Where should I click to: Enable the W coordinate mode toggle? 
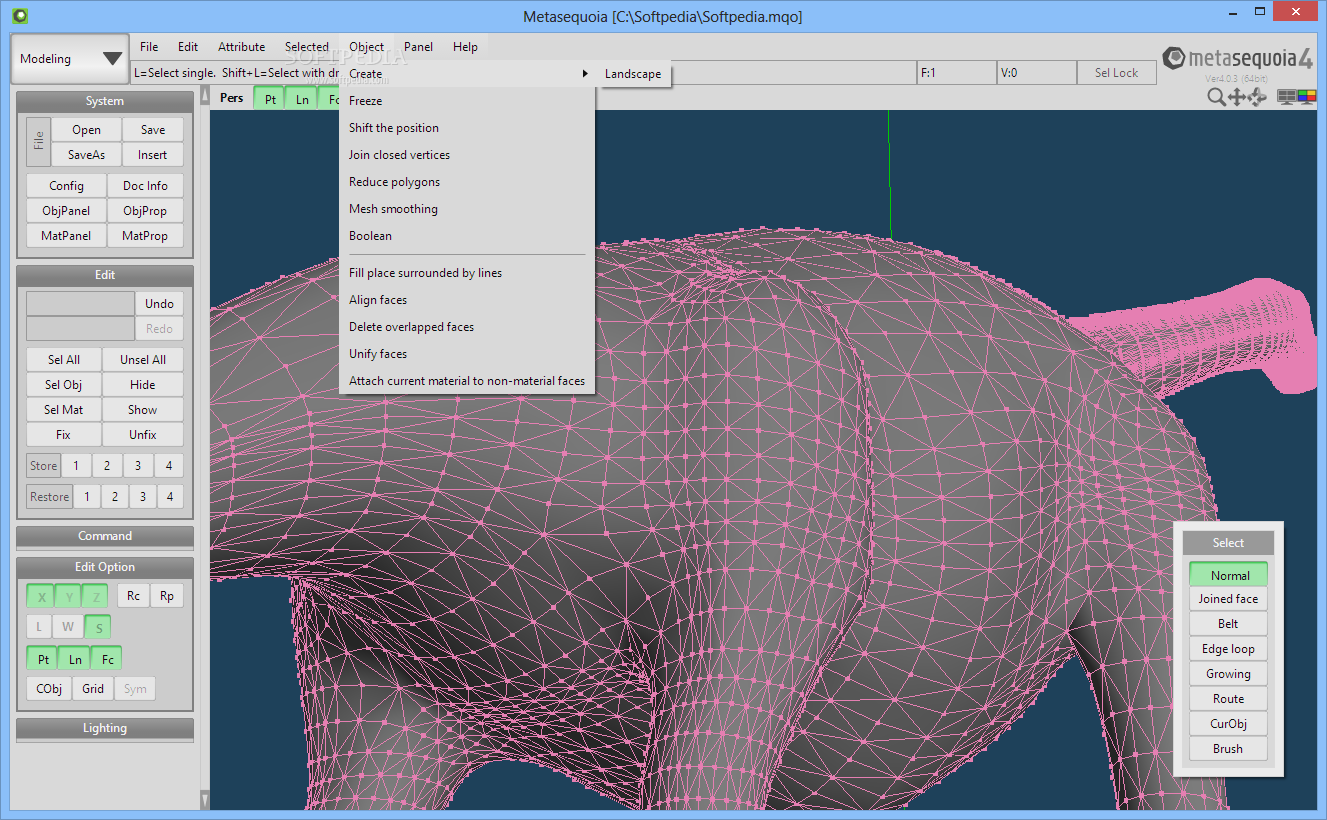(x=68, y=627)
